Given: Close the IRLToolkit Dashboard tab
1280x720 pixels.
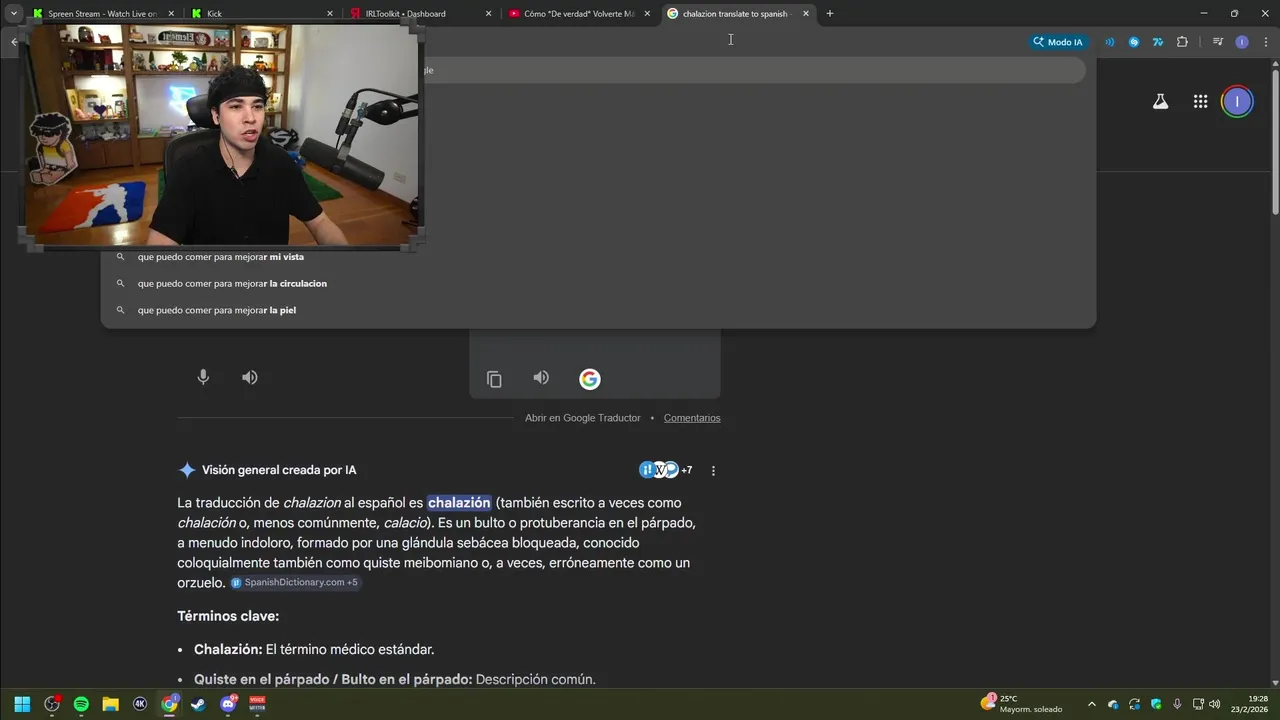Looking at the screenshot, I should [x=488, y=14].
